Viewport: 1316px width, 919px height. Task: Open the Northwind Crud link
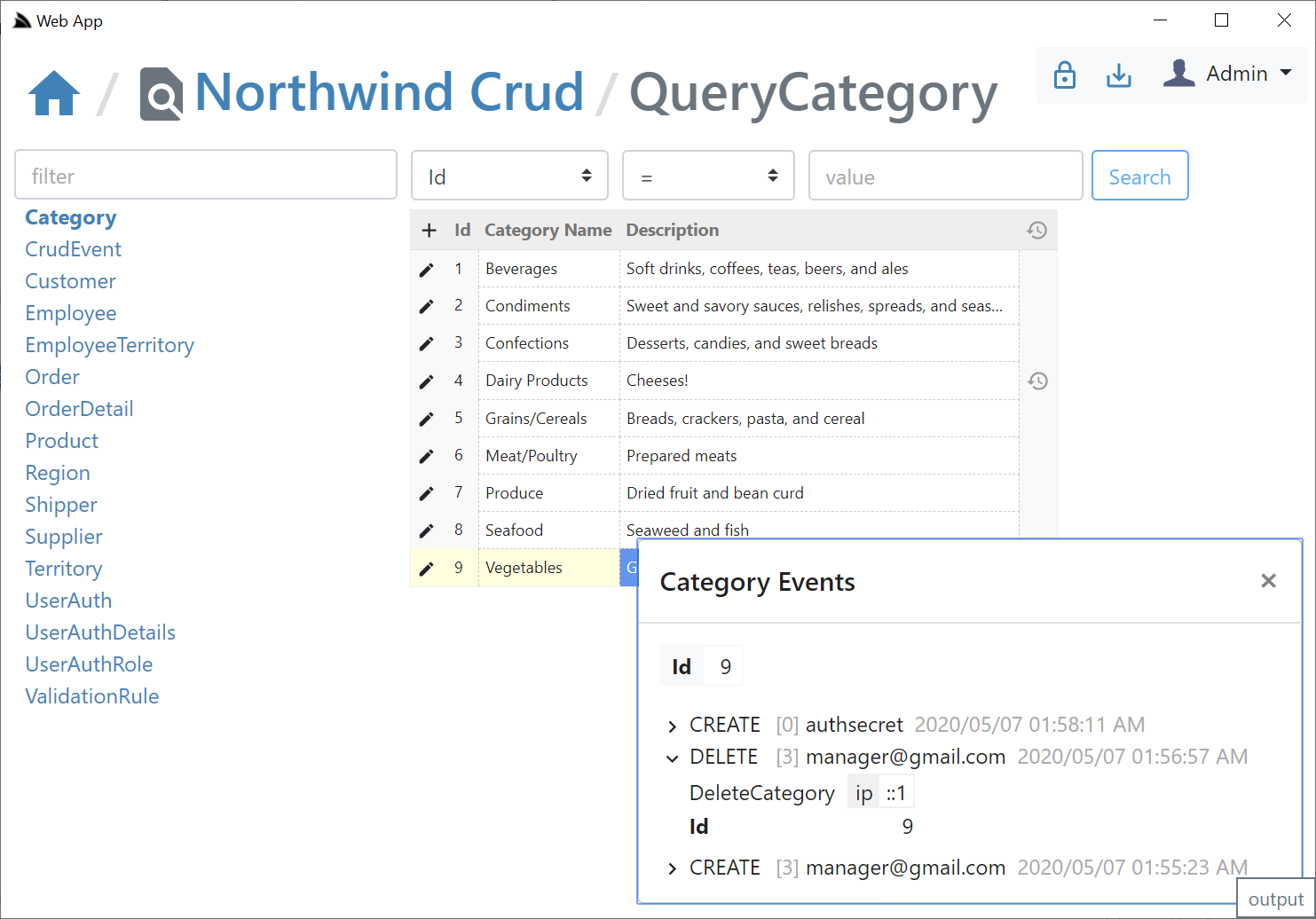(x=389, y=92)
